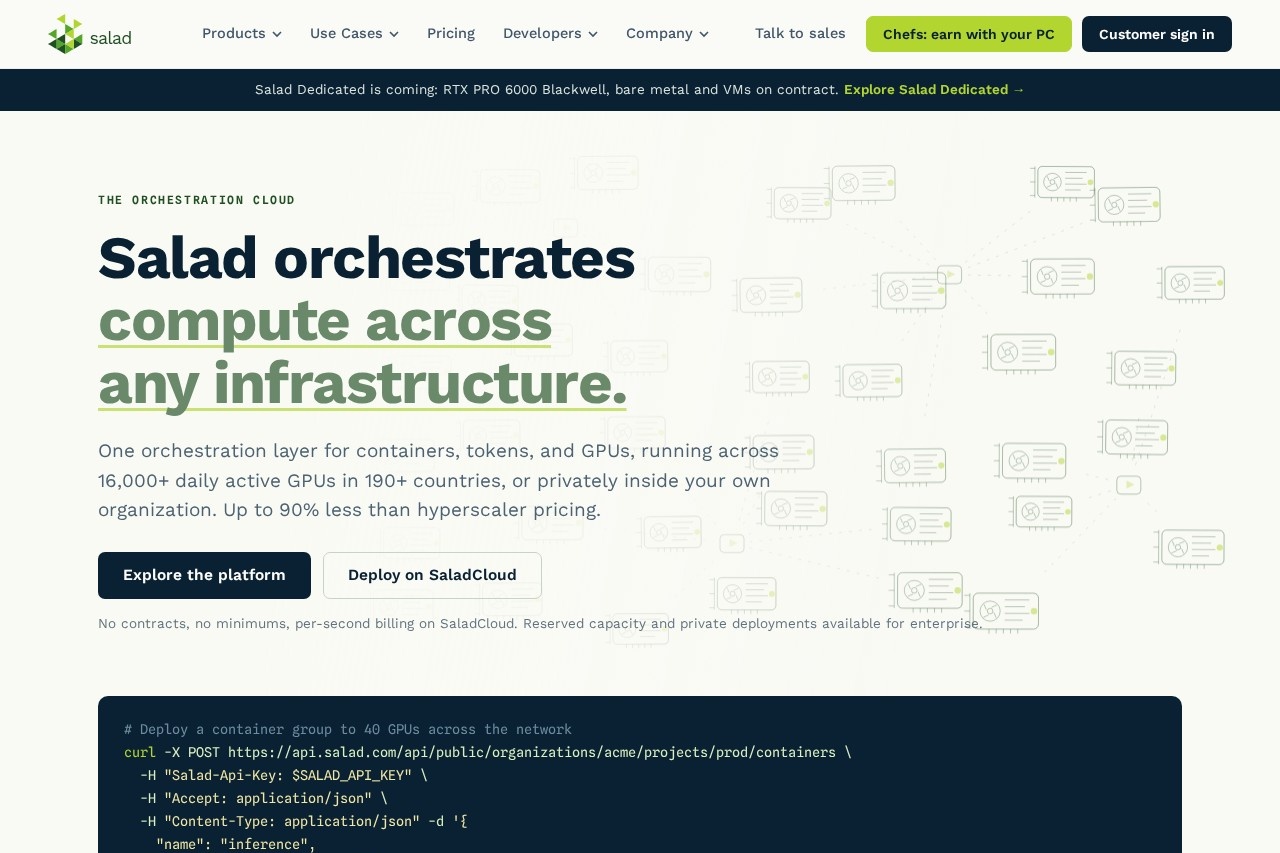The height and width of the screenshot is (853, 1280).
Task: Click the Salad logo in the header
Action: point(90,34)
